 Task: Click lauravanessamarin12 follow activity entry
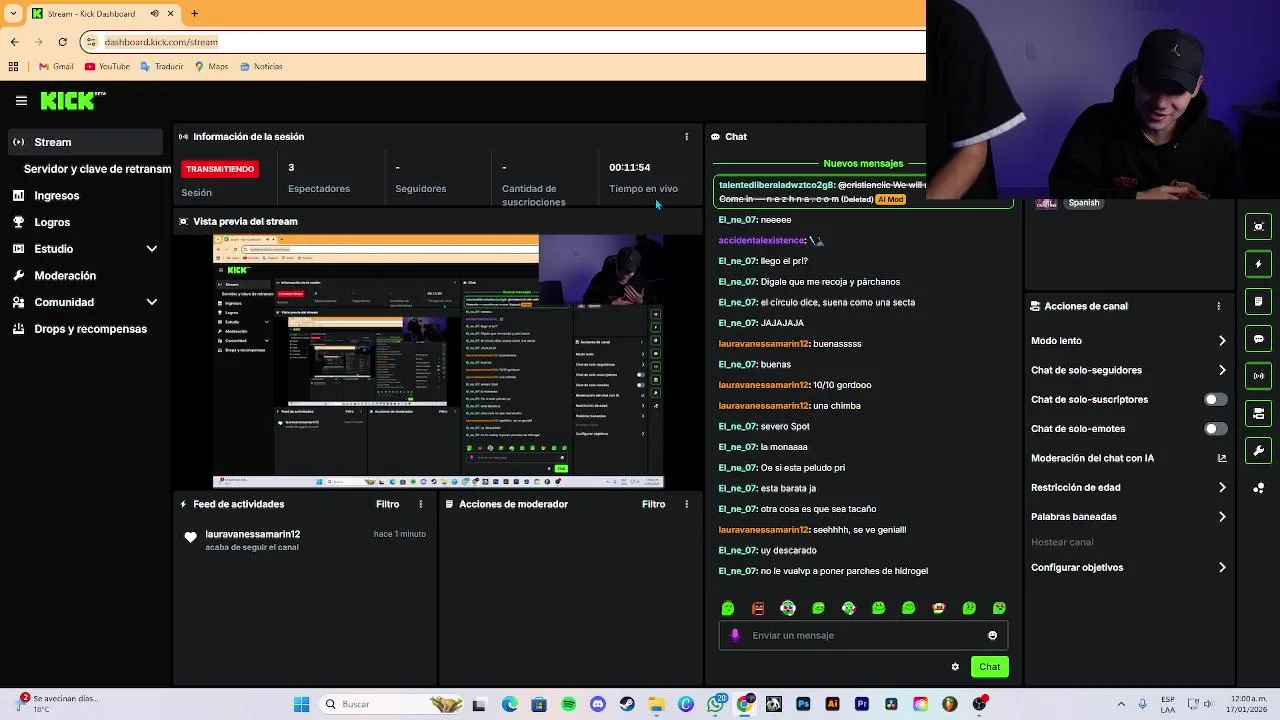[x=305, y=540]
